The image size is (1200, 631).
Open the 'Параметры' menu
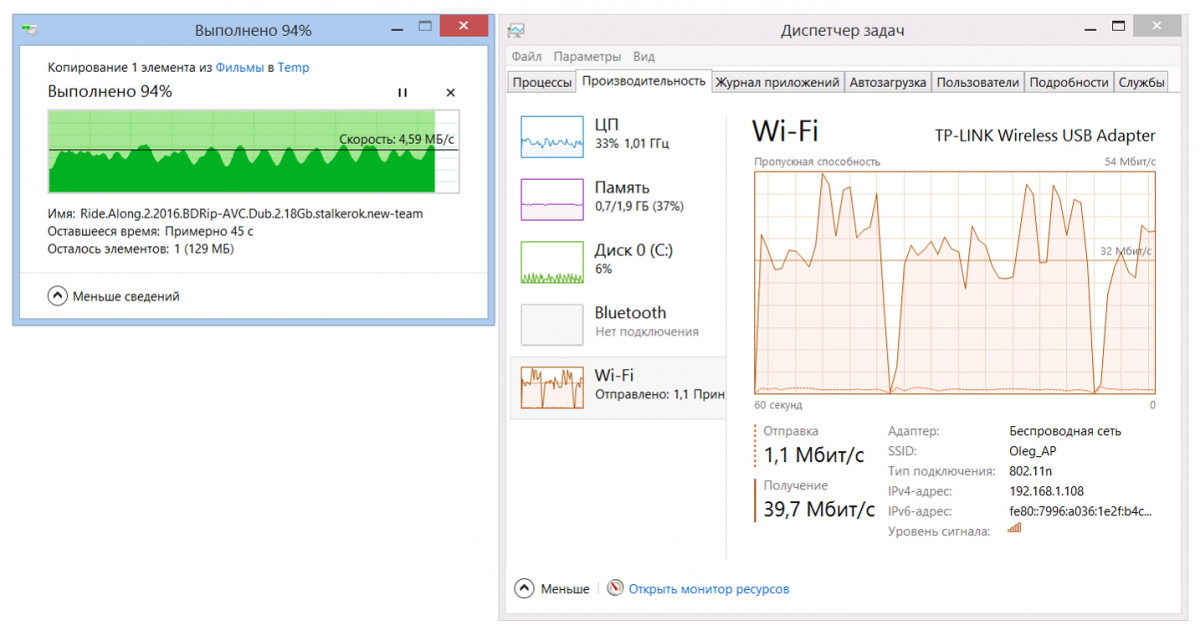point(587,56)
